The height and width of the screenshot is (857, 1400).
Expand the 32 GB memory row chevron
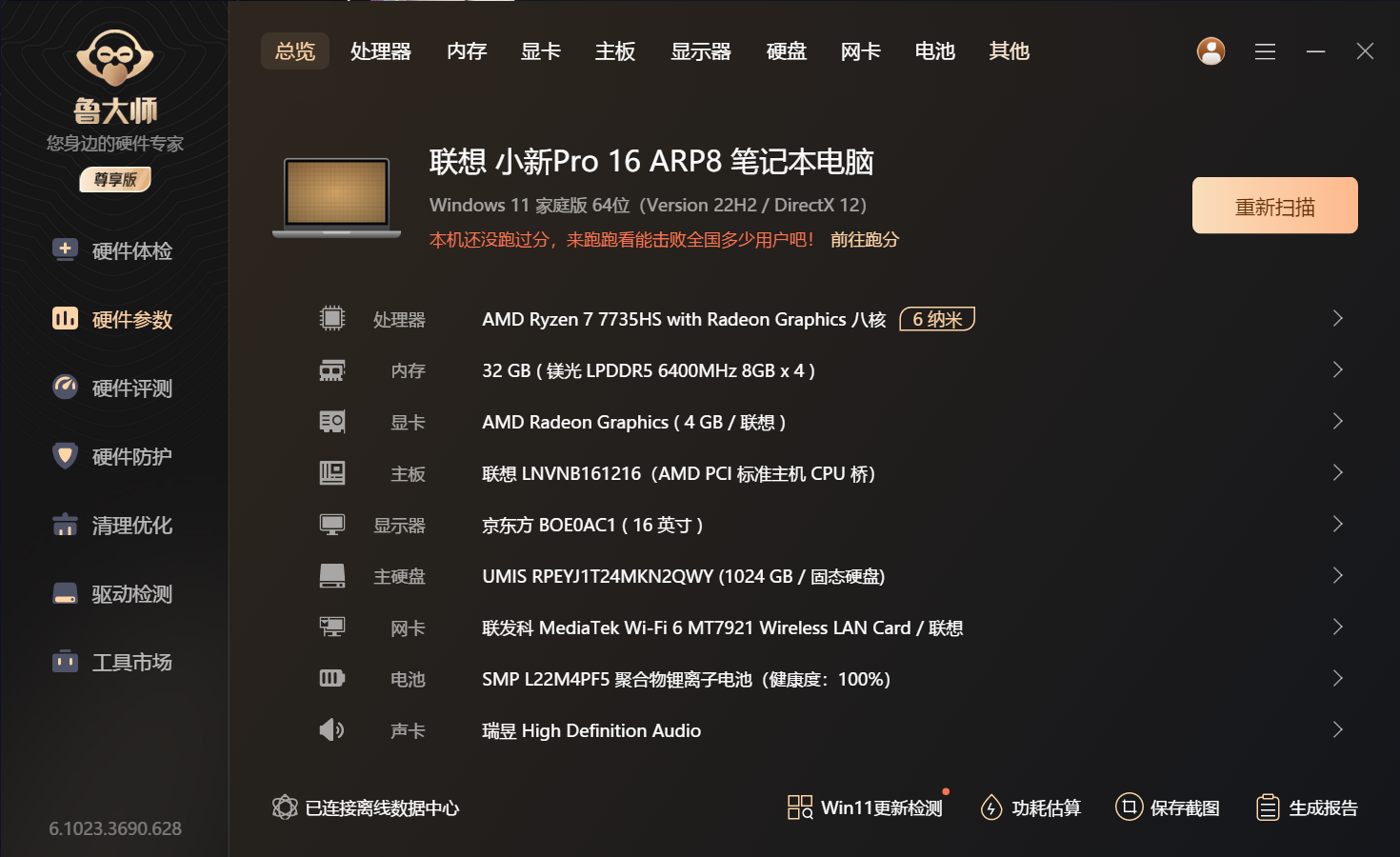pos(1337,369)
